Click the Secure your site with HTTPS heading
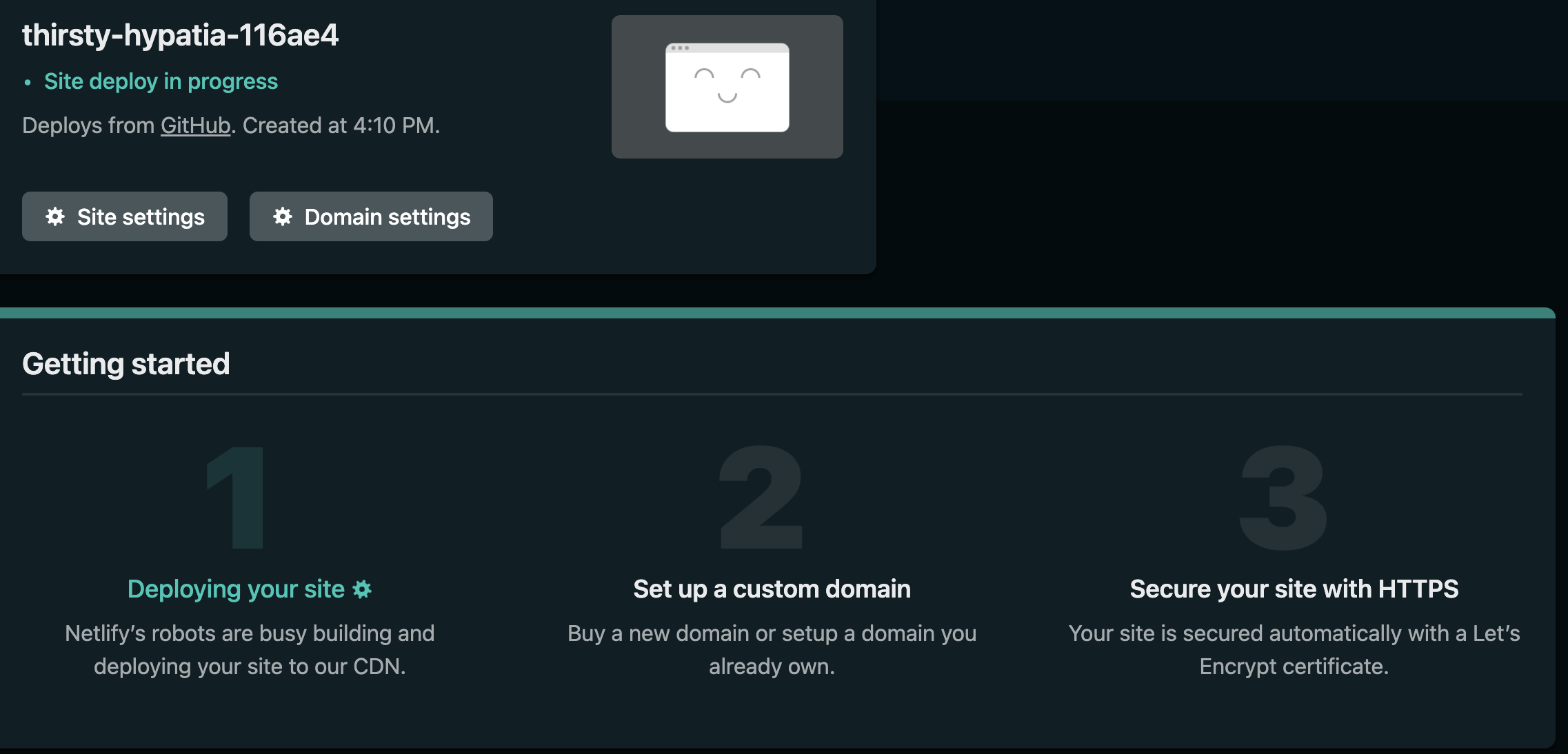The height and width of the screenshot is (754, 1568). [1294, 589]
